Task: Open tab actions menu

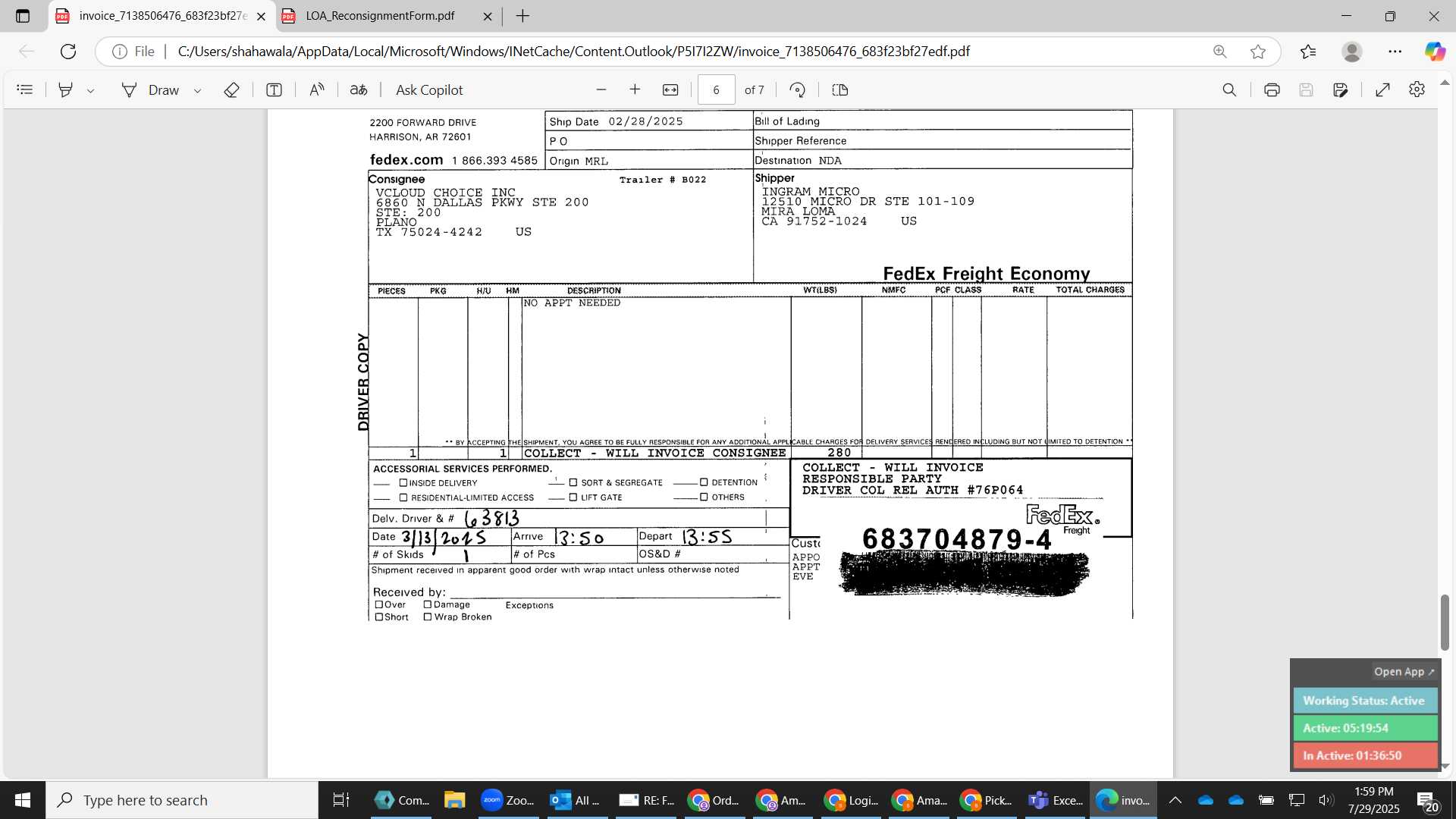Action: pyautogui.click(x=23, y=16)
